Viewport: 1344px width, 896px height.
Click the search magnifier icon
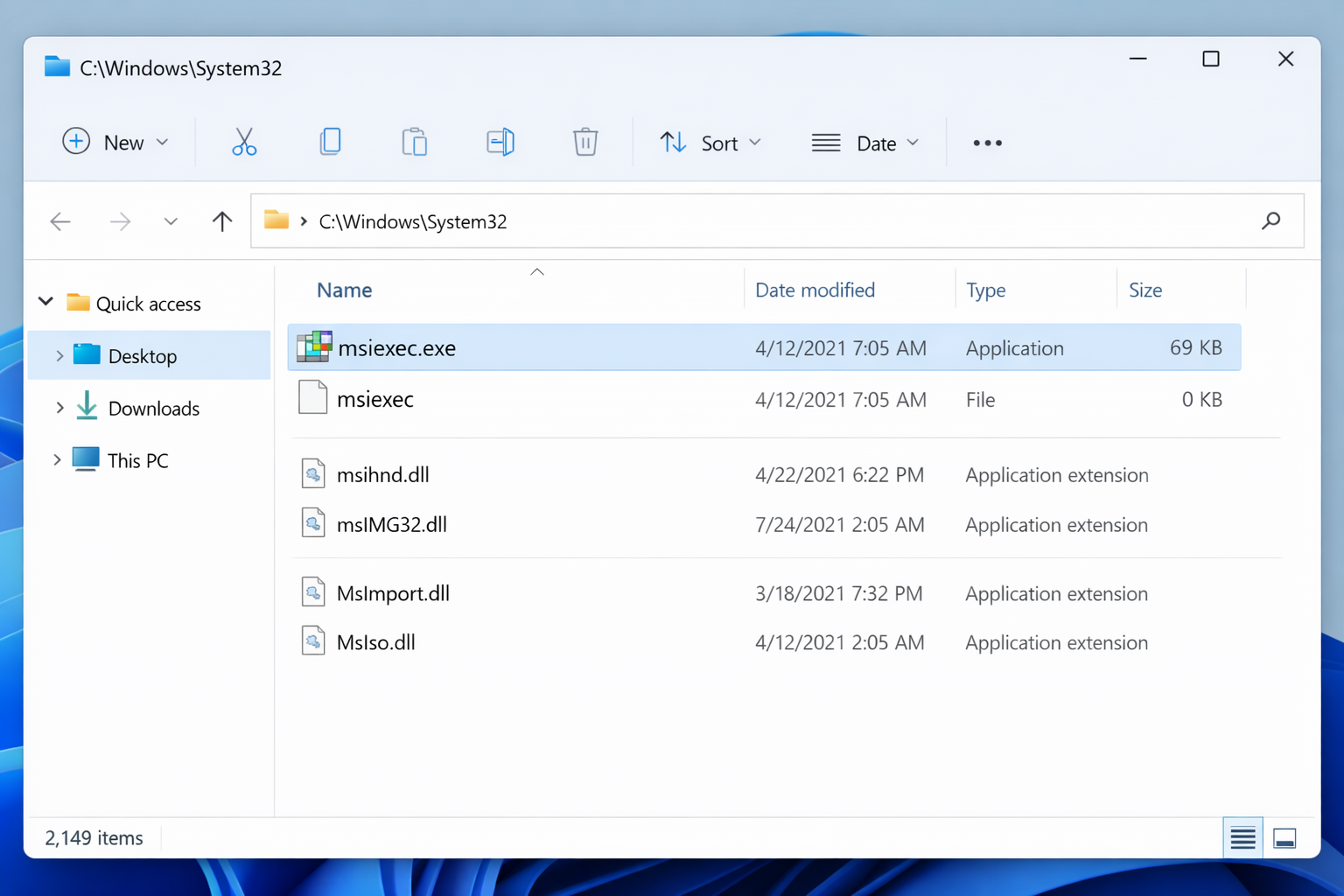[1270, 220]
